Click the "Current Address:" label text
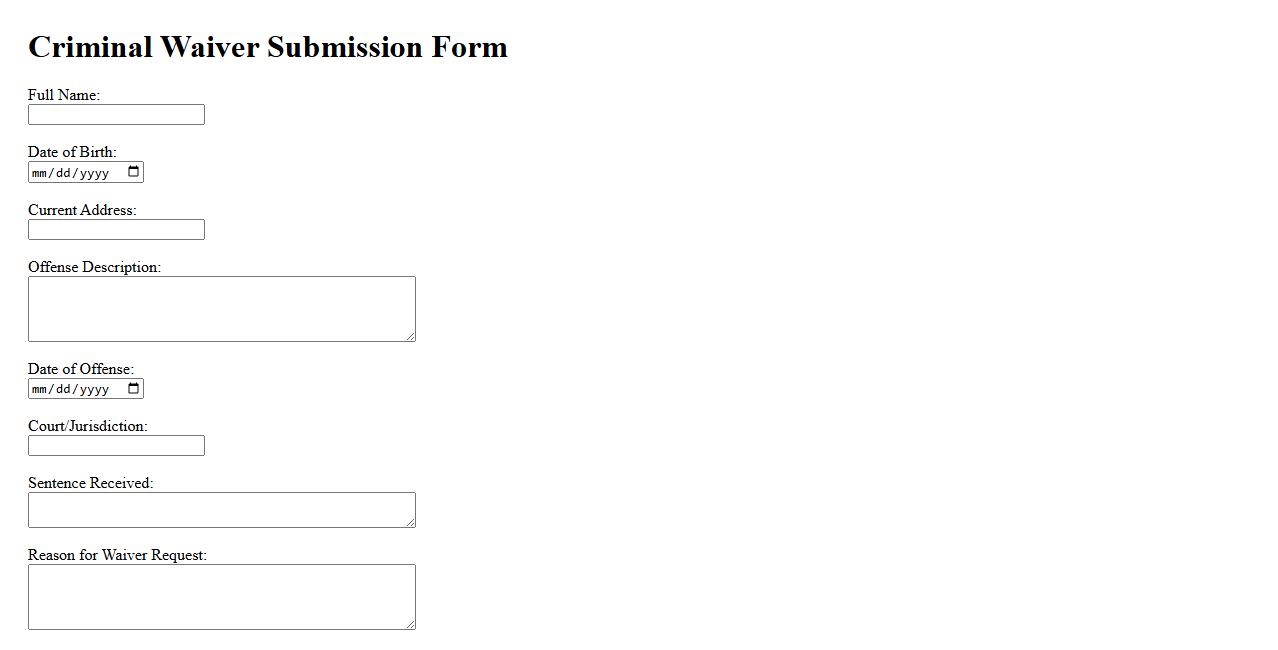Screen dimensions: 1278x650 click(x=82, y=210)
